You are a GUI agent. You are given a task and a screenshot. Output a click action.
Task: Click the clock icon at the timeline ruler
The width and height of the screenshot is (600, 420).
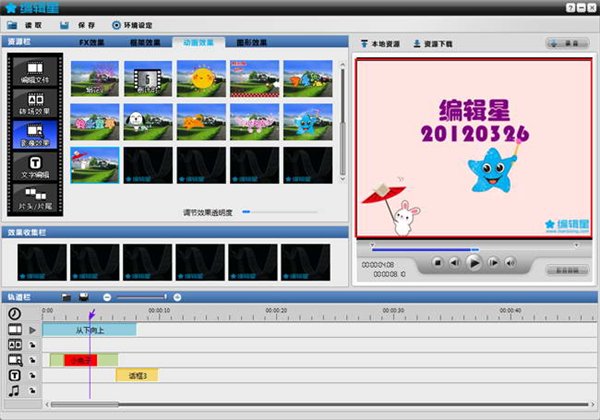(x=15, y=314)
